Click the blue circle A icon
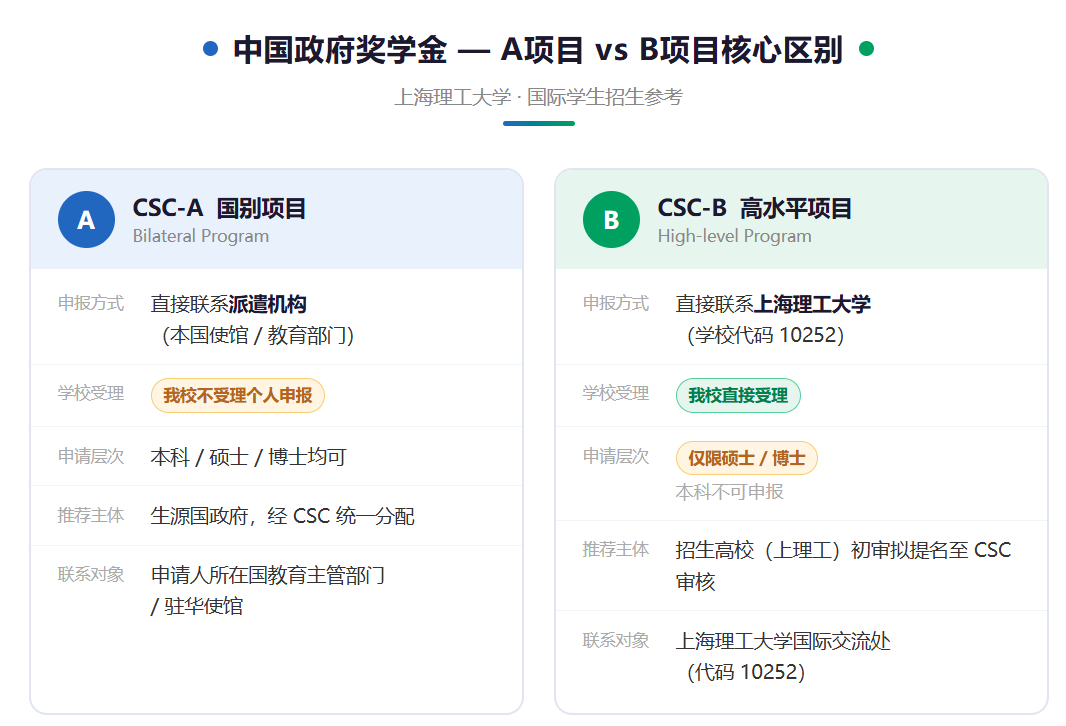The image size is (1066, 726). [x=86, y=220]
